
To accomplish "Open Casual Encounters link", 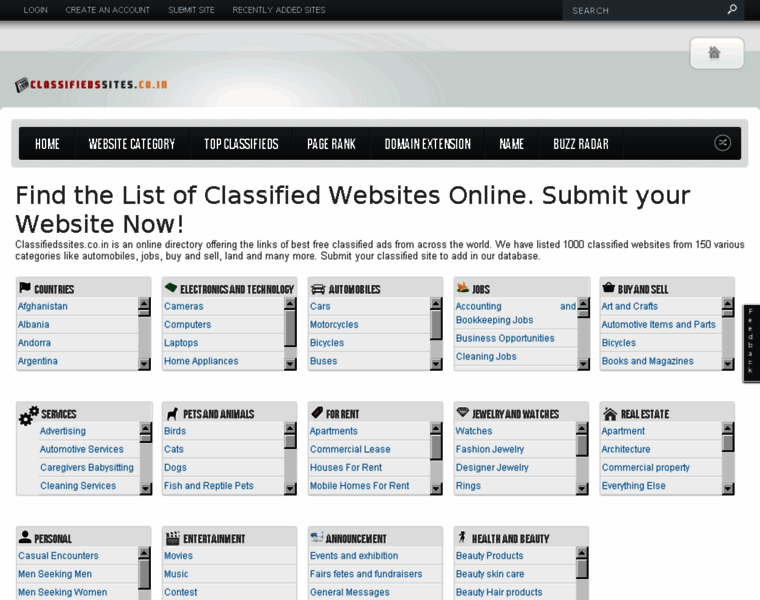I will coord(58,556).
